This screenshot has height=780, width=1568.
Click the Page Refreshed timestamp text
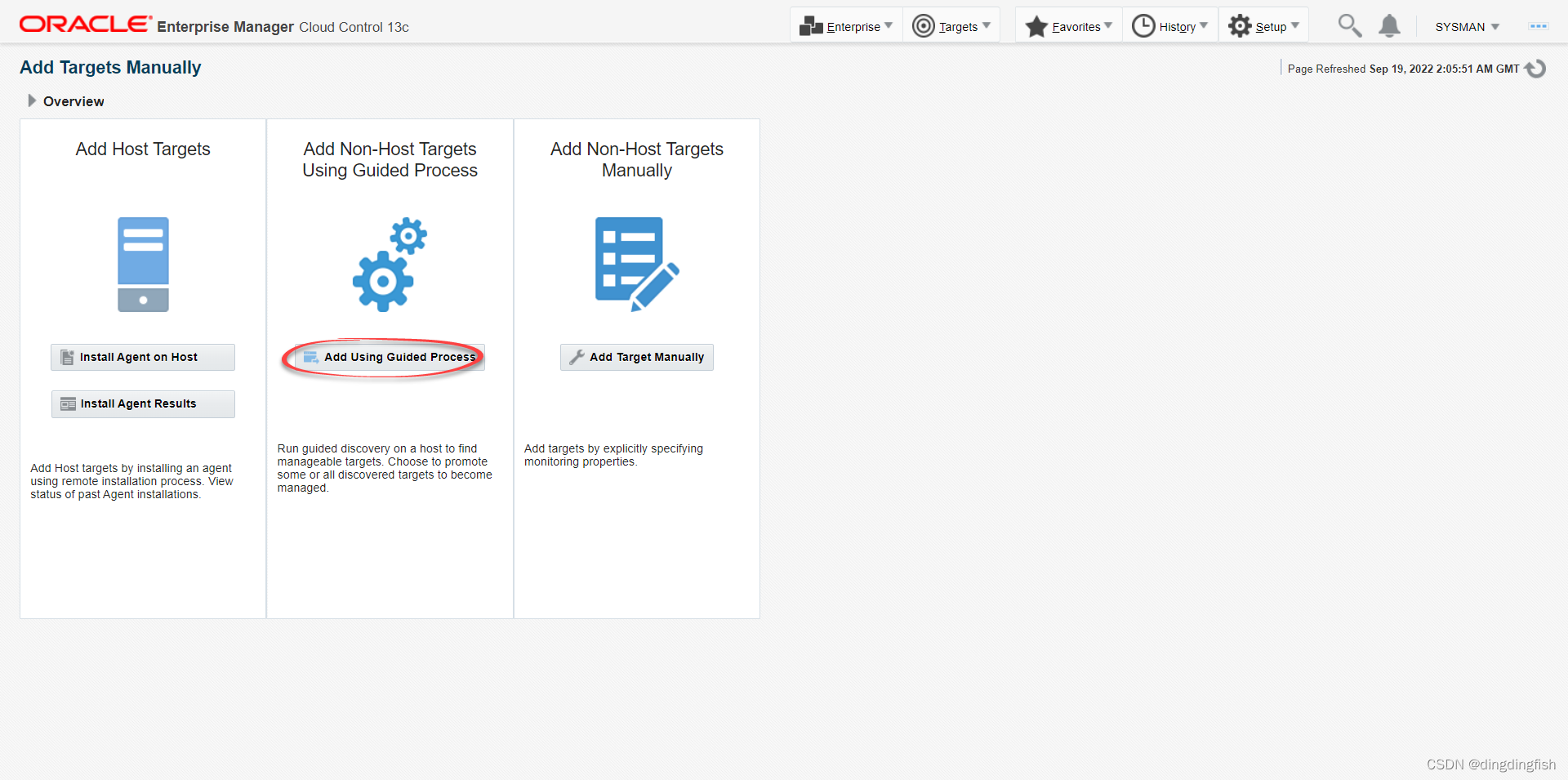[x=1403, y=69]
